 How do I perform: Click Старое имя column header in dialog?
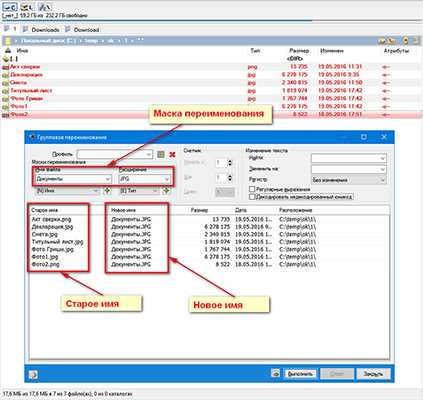(44, 210)
